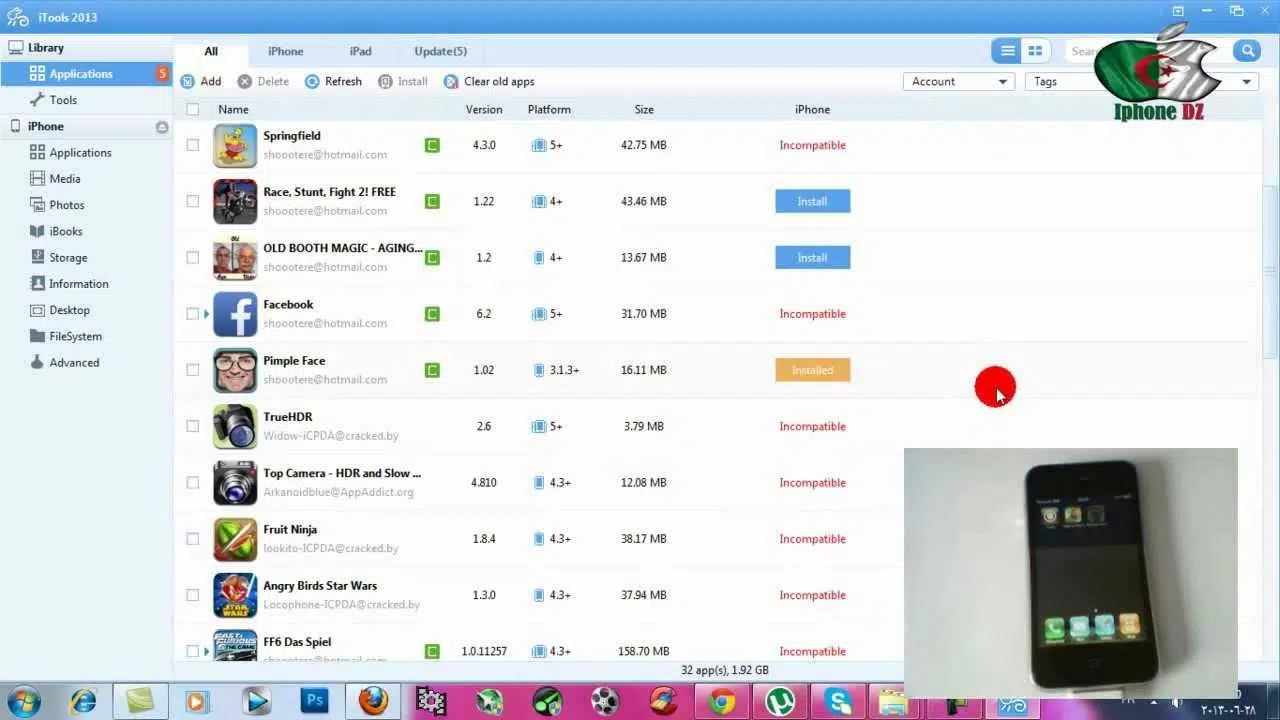Select the Top Camera - HDR app name

(342, 473)
